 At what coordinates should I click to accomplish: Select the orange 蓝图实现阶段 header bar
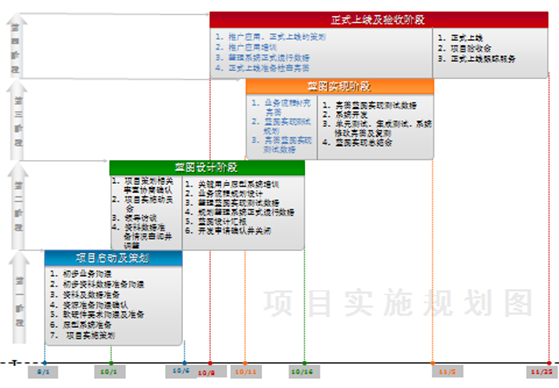[340, 87]
